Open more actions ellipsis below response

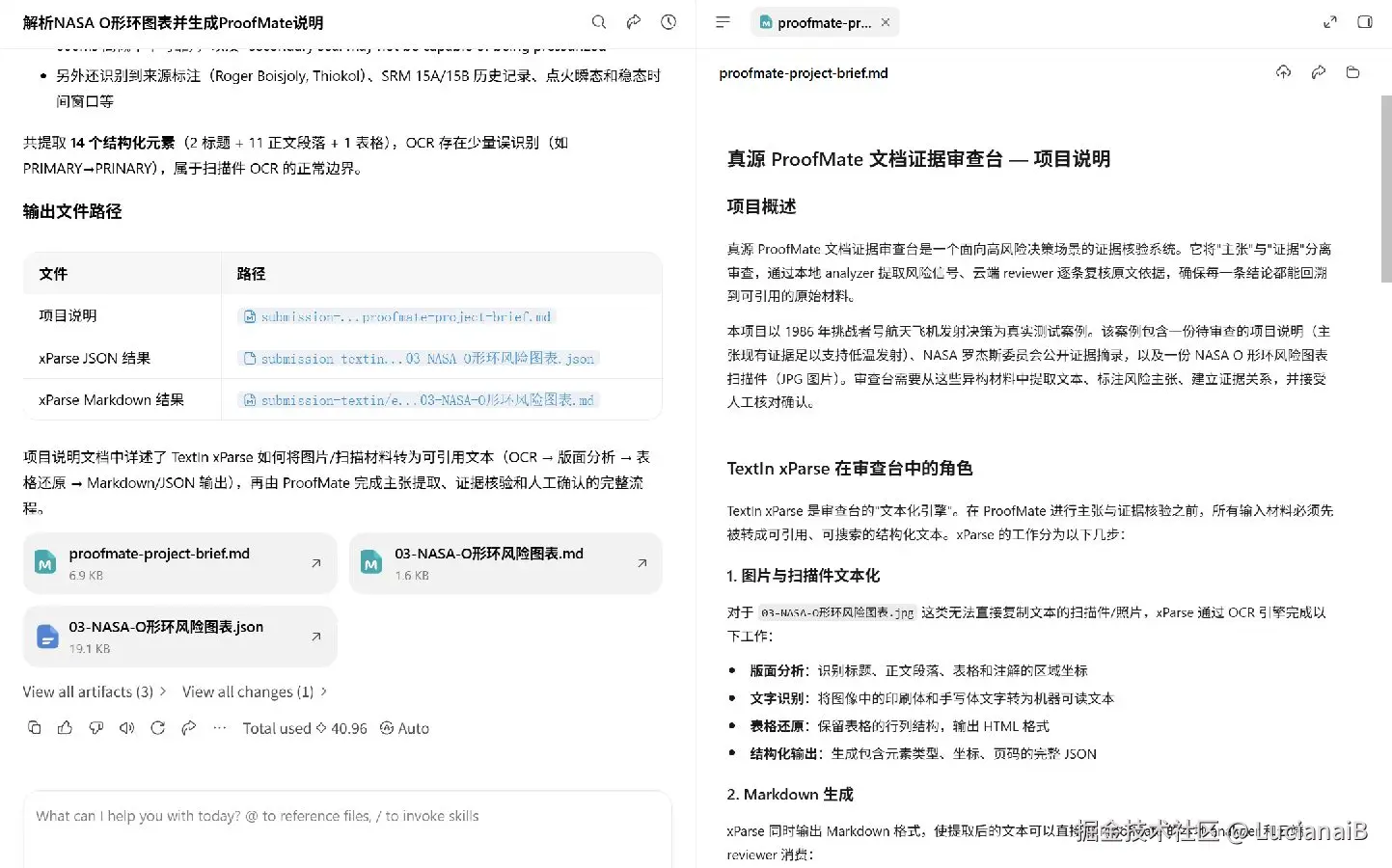coord(220,728)
